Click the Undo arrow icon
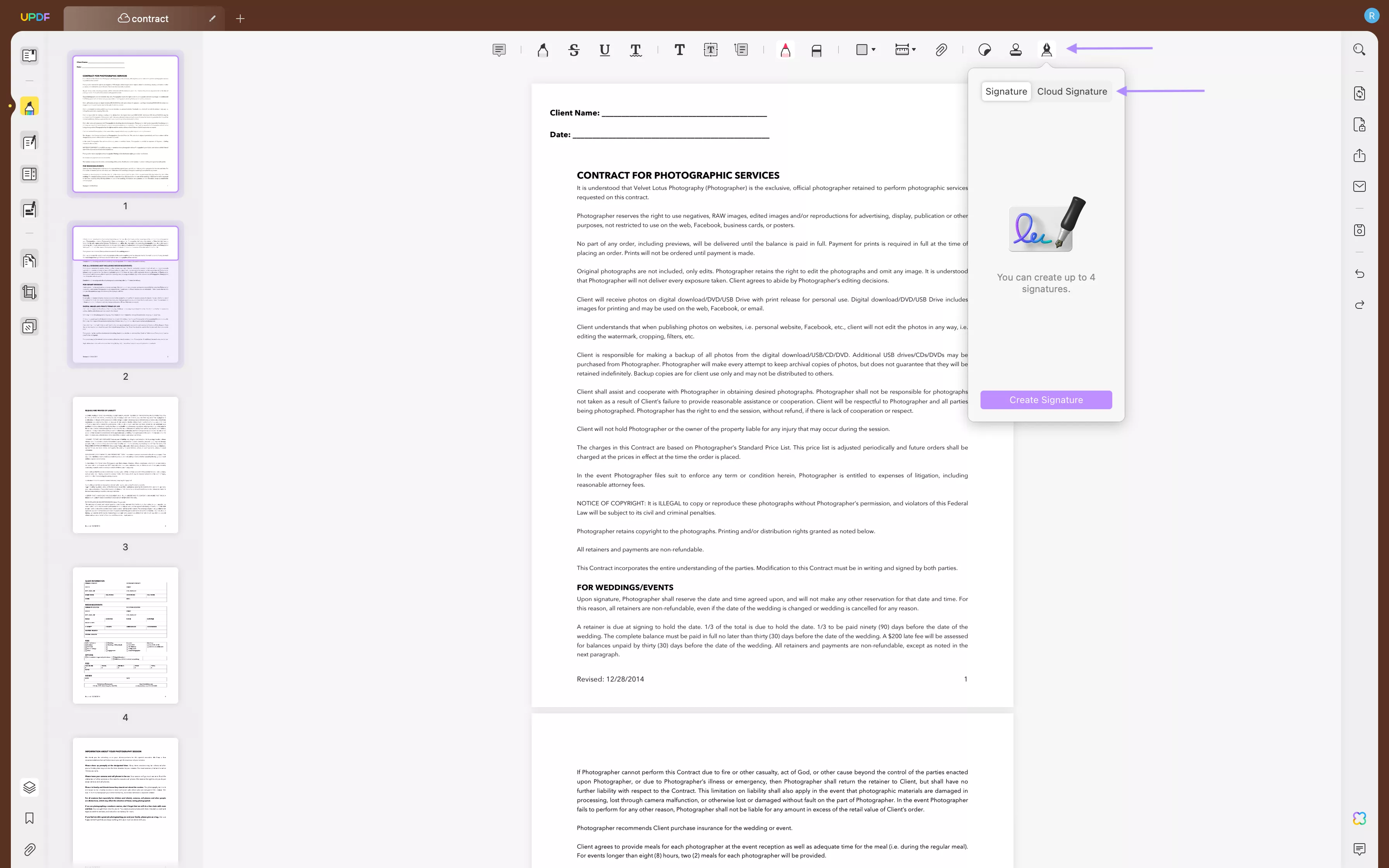Image resolution: width=1389 pixels, height=868 pixels. point(1359,274)
